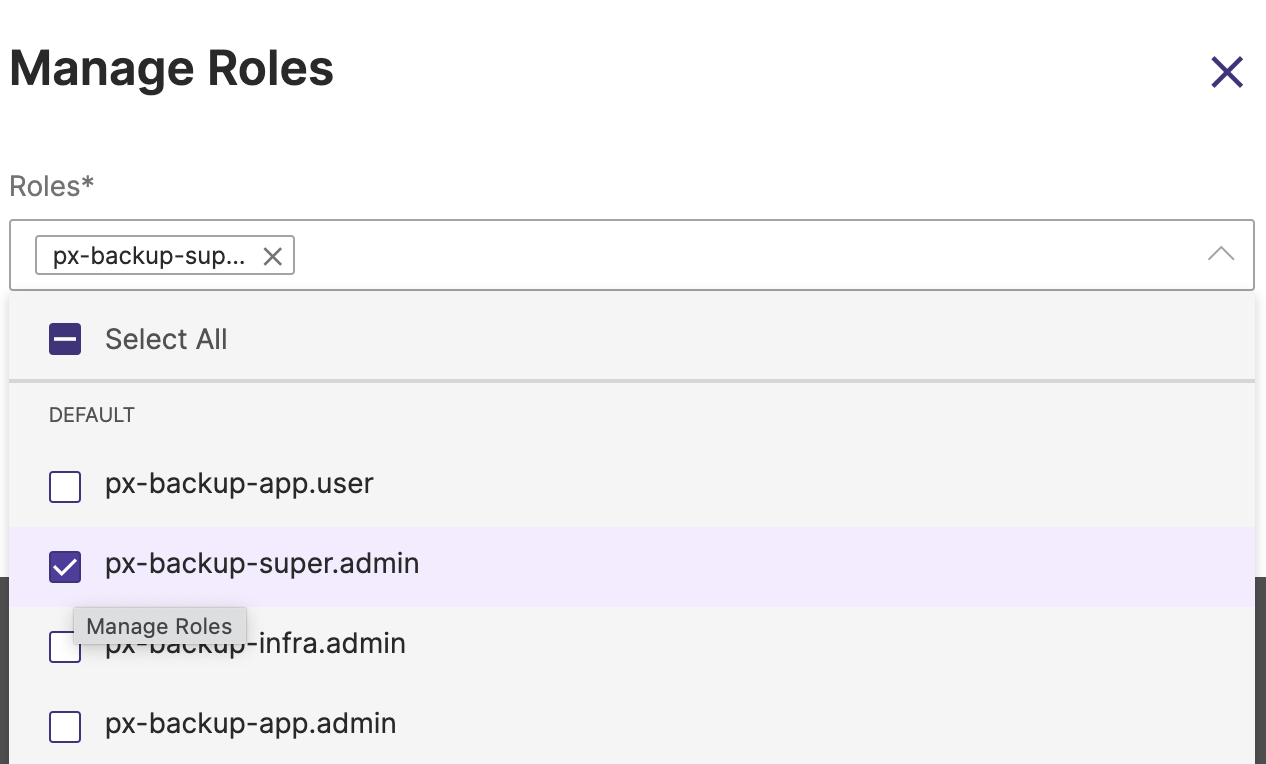The image size is (1266, 764).
Task: Click the Select All label text
Action: point(166,340)
